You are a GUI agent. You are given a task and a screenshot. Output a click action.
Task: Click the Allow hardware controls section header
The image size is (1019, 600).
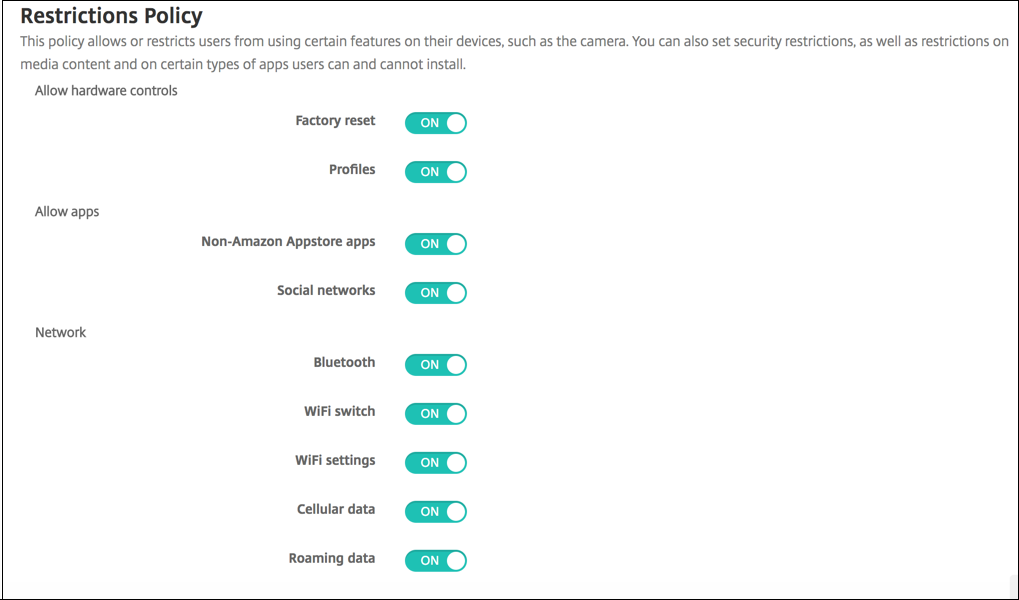106,91
